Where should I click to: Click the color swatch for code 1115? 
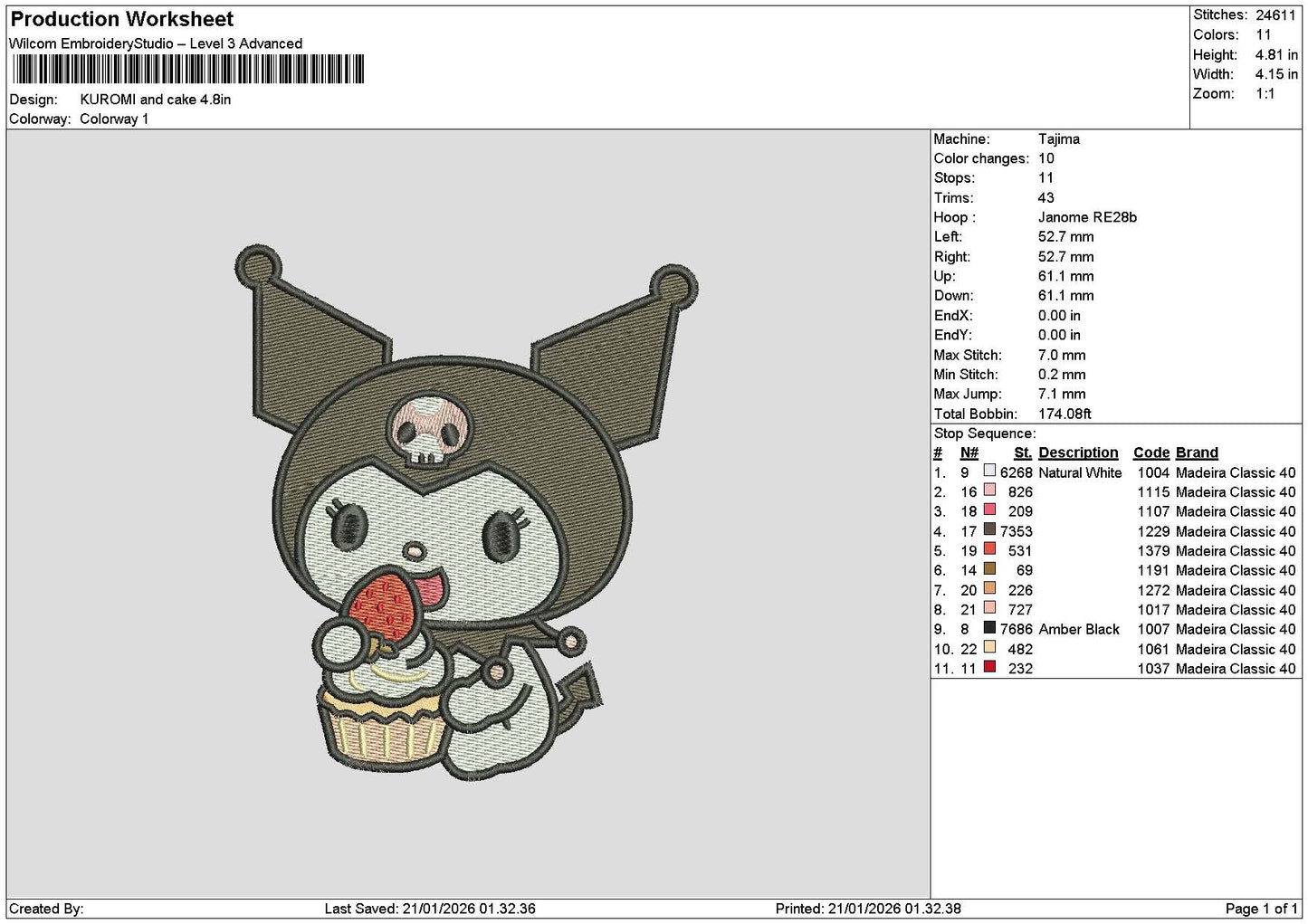click(x=990, y=491)
